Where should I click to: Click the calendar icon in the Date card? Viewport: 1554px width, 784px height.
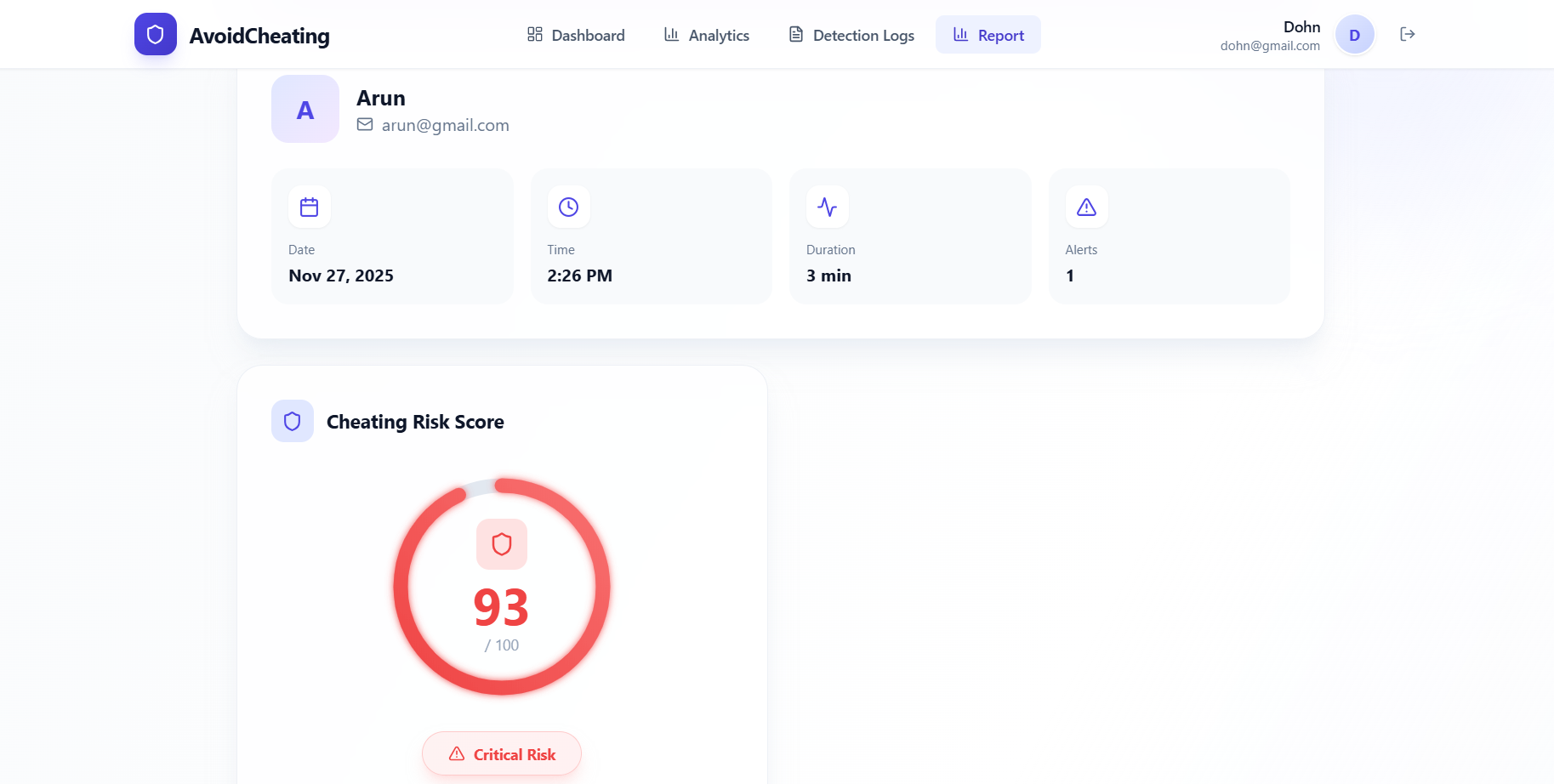tap(310, 207)
